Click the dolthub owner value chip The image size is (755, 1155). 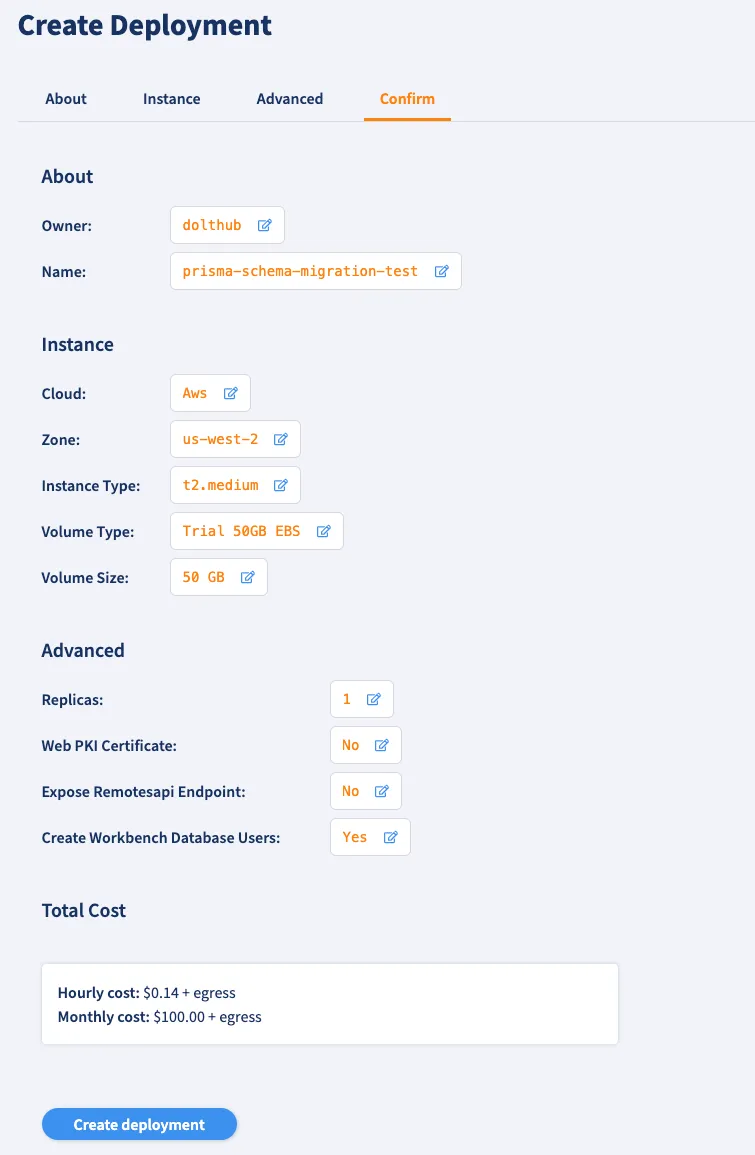[x=212, y=225]
